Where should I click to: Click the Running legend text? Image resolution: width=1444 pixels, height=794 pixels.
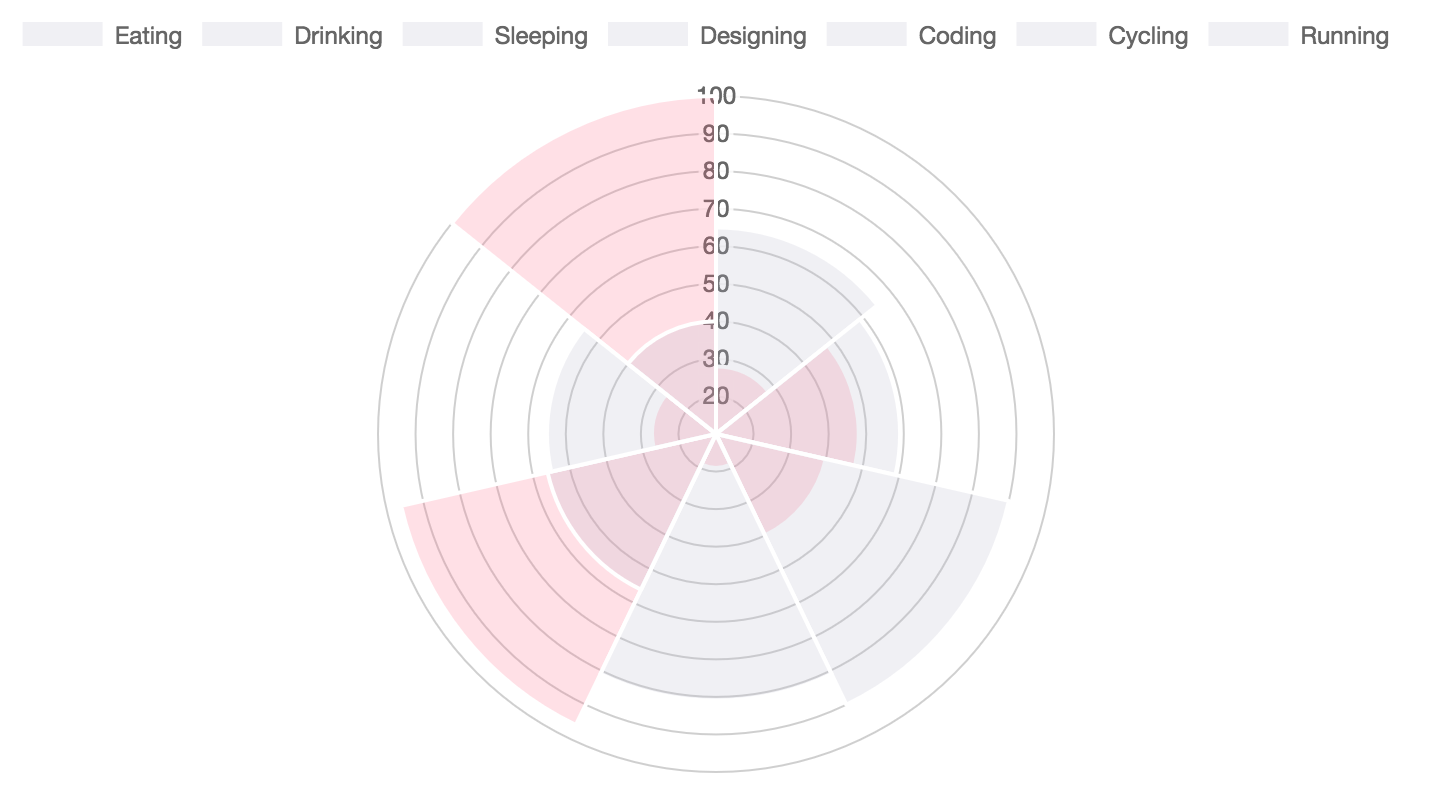coord(1344,36)
